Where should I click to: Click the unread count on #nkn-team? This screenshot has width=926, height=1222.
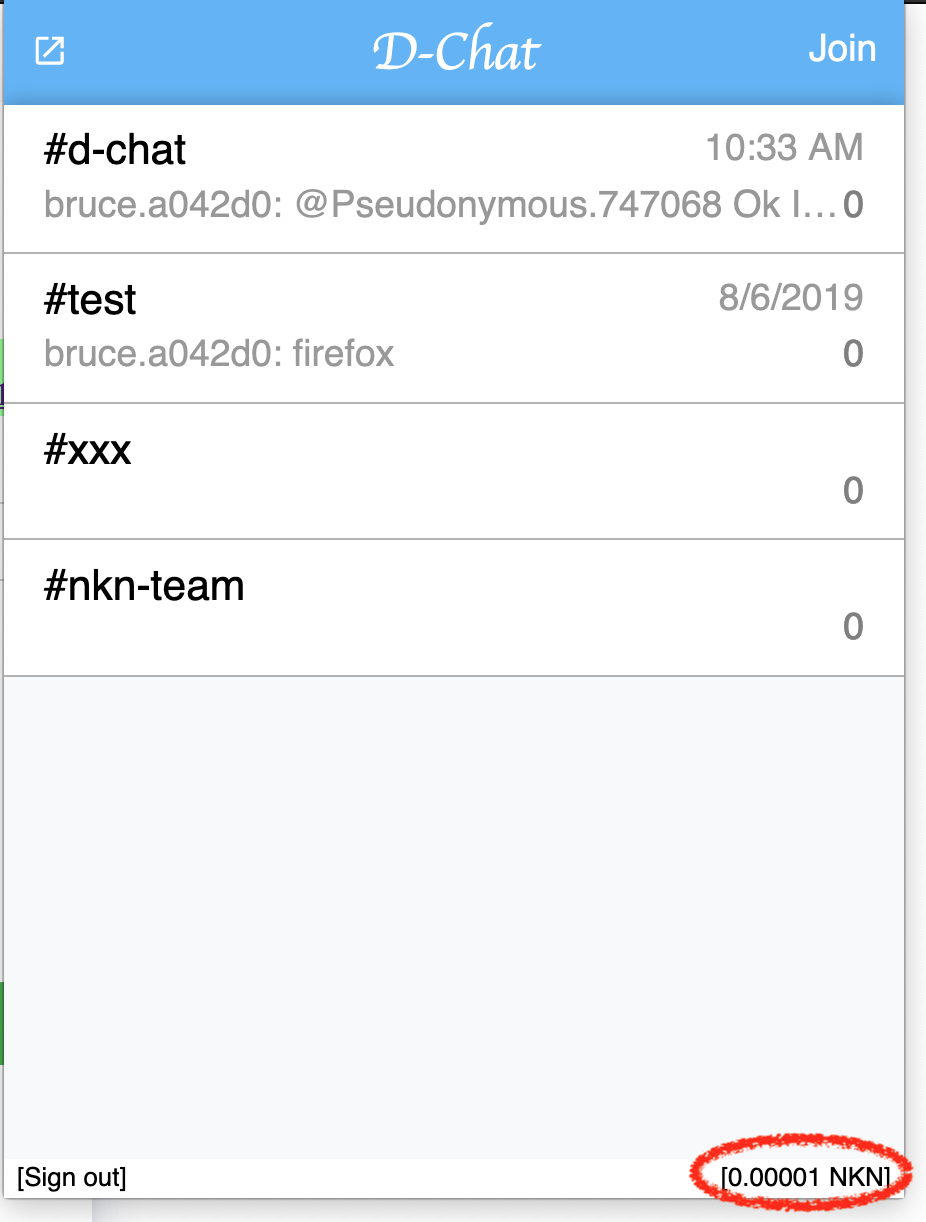(x=852, y=626)
